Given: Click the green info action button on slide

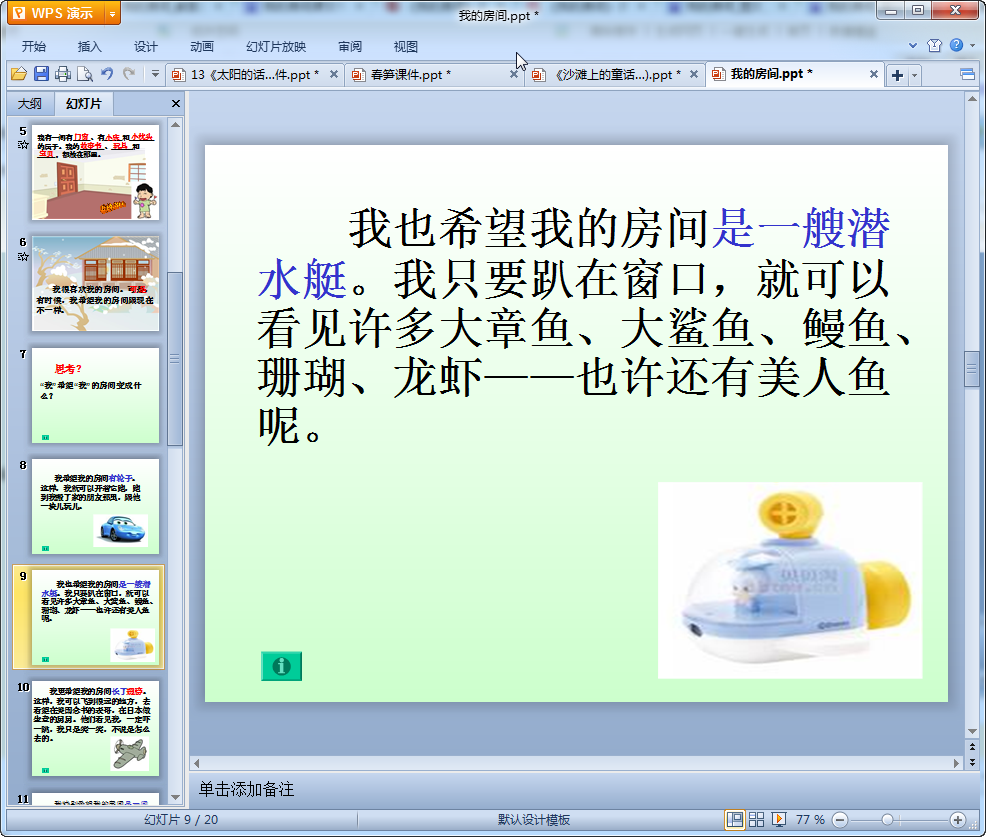Looking at the screenshot, I should (x=281, y=666).
